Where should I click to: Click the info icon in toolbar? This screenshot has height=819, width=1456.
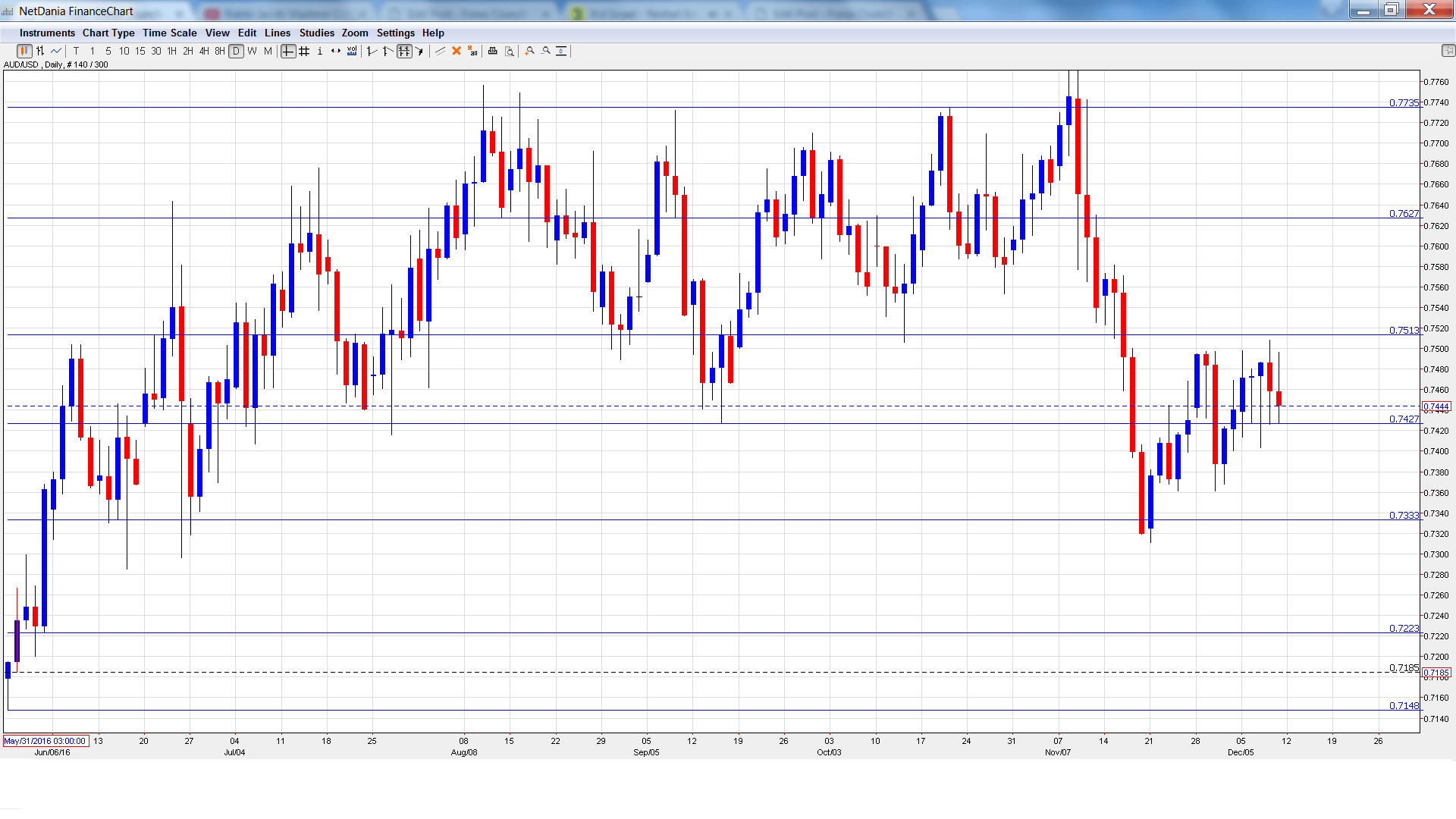[320, 51]
